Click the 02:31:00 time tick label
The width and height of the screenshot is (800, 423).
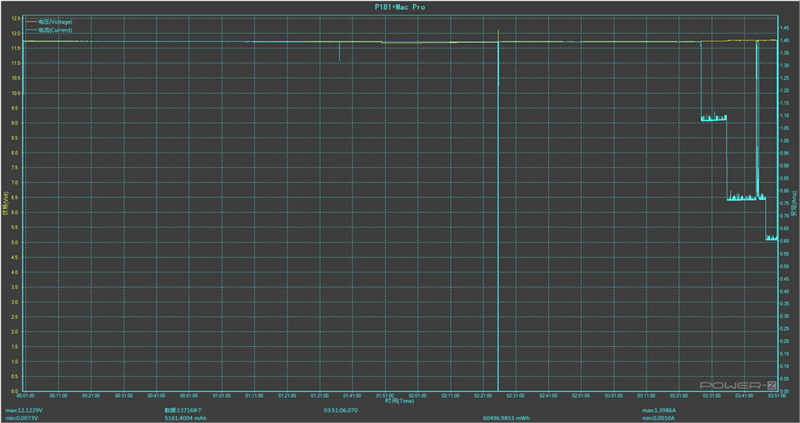(515, 395)
